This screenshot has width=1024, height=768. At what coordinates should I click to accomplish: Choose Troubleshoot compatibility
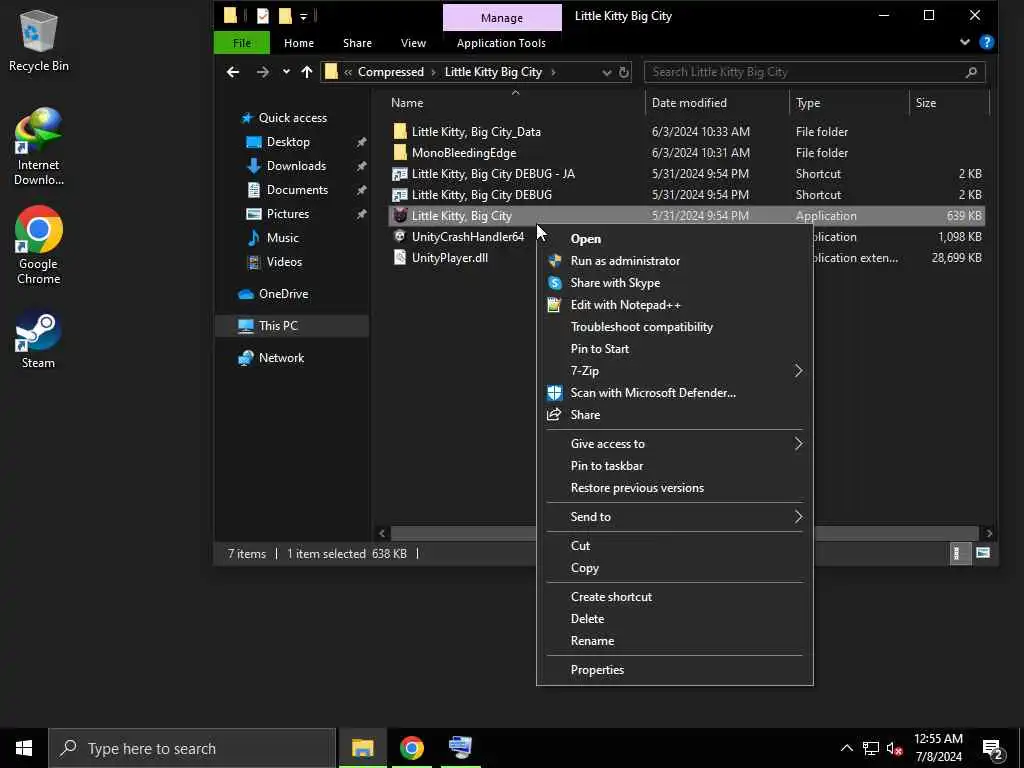coord(641,327)
